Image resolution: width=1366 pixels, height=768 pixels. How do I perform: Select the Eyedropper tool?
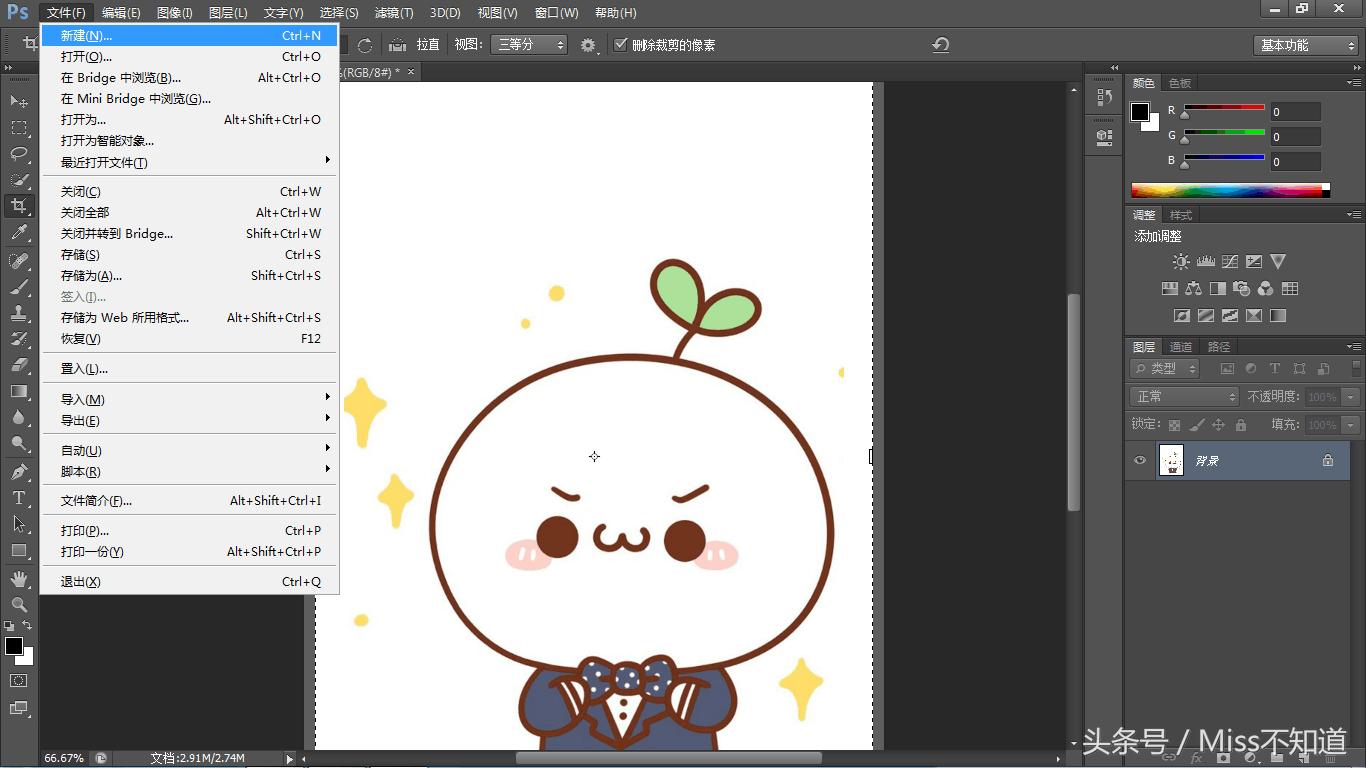tap(19, 233)
